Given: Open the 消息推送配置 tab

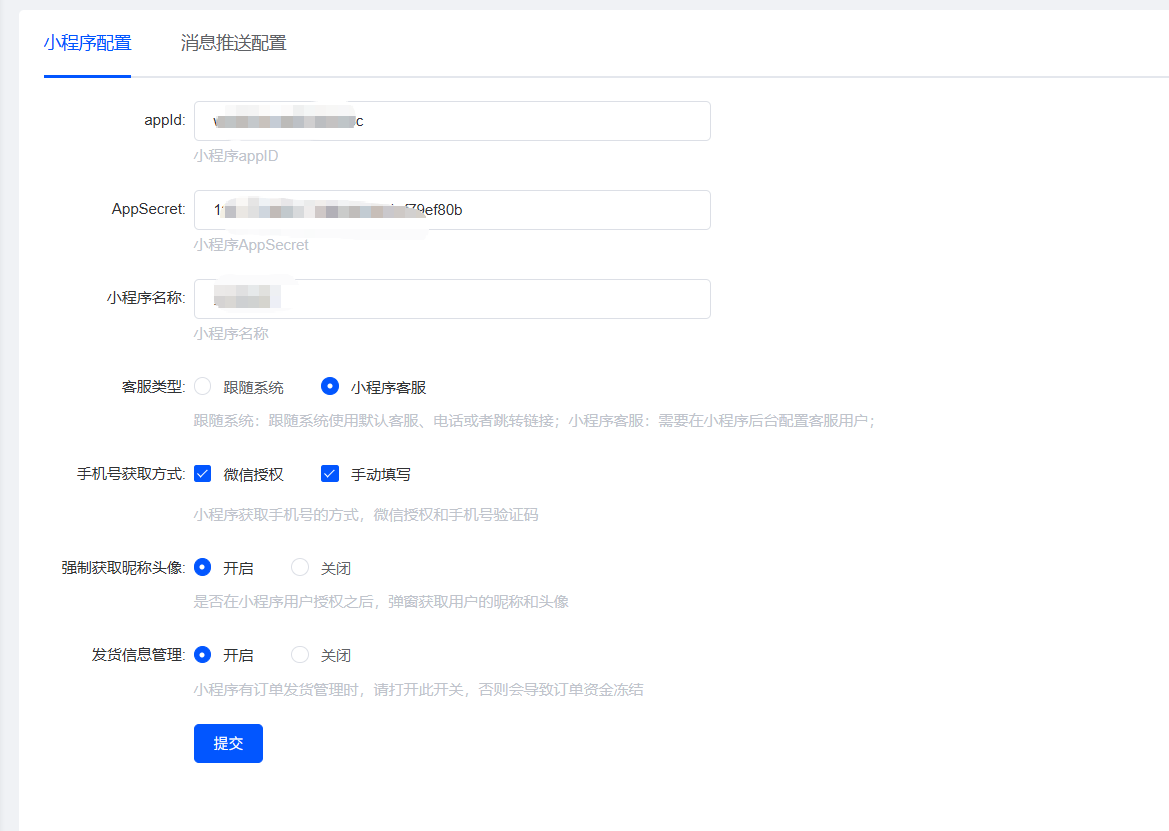Looking at the screenshot, I should click(x=233, y=43).
